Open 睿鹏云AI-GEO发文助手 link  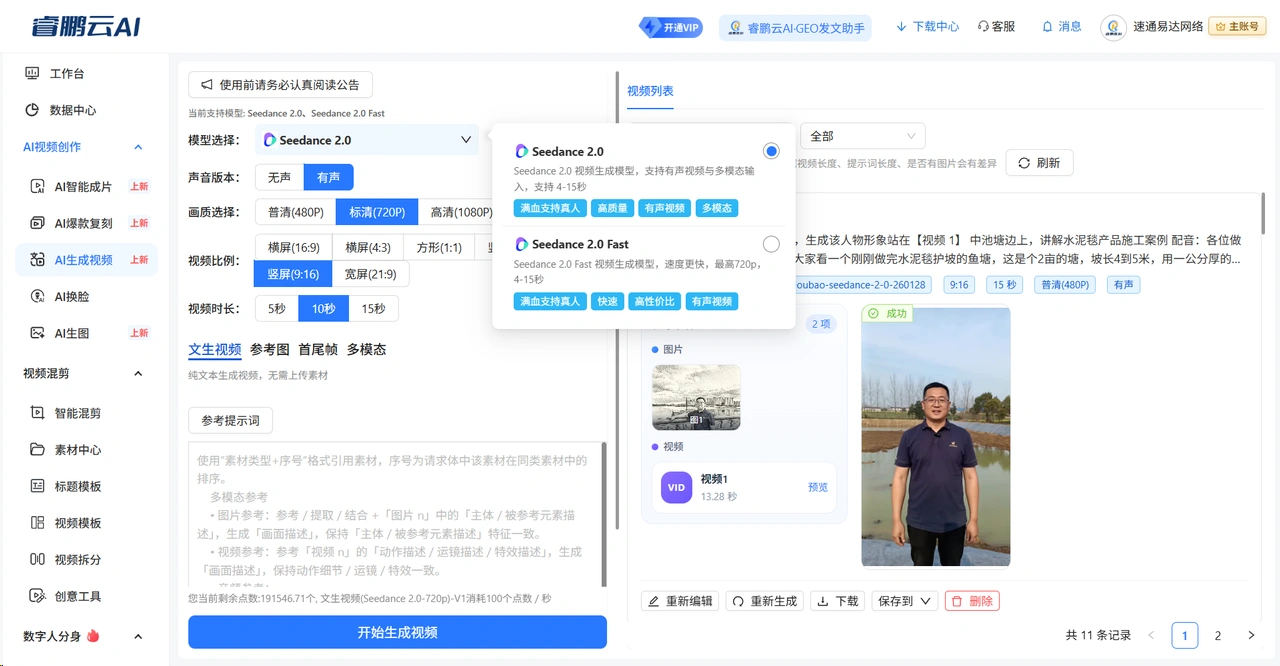[795, 28]
